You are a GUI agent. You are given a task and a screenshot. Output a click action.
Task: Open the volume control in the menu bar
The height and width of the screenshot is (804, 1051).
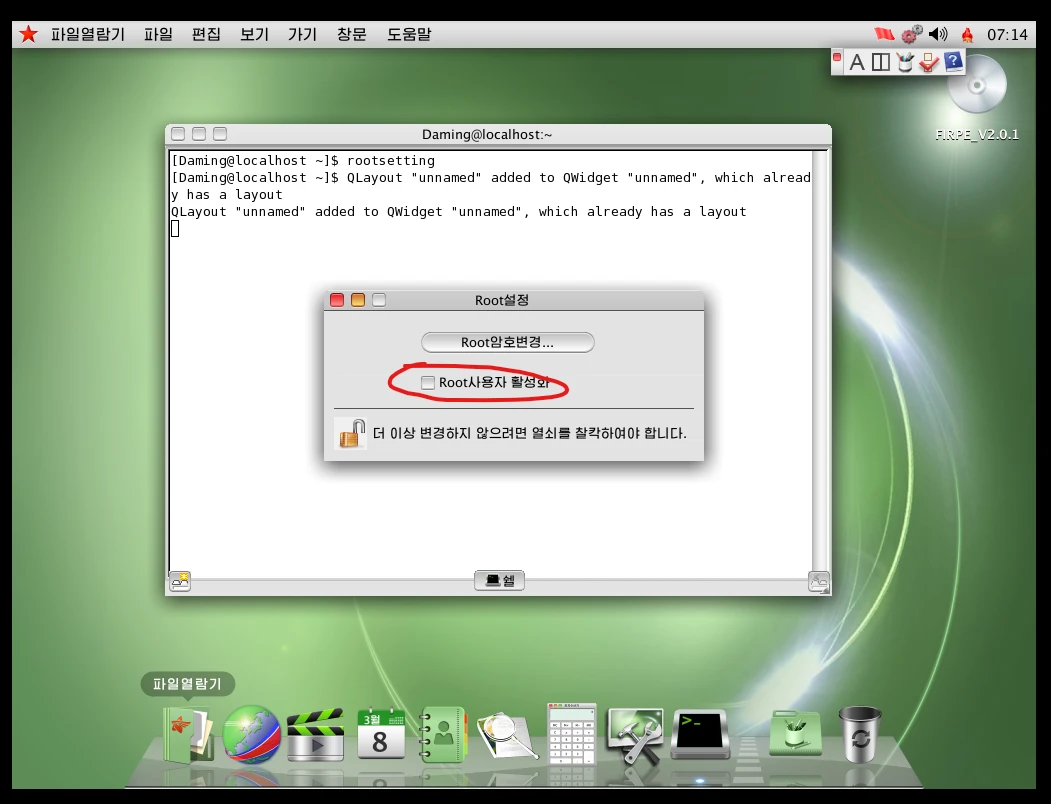[938, 34]
